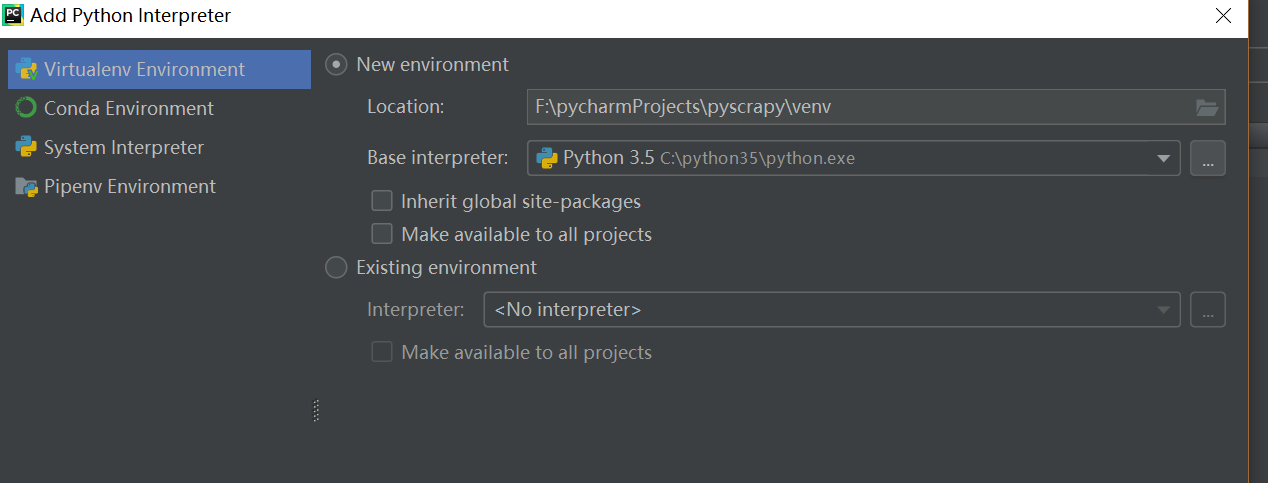The width and height of the screenshot is (1268, 483).
Task: Click the sidebar splitter drag handle
Action: coord(316,410)
